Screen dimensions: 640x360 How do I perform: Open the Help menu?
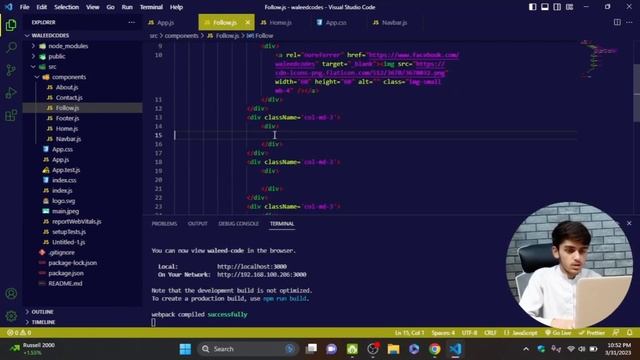tap(176, 7)
